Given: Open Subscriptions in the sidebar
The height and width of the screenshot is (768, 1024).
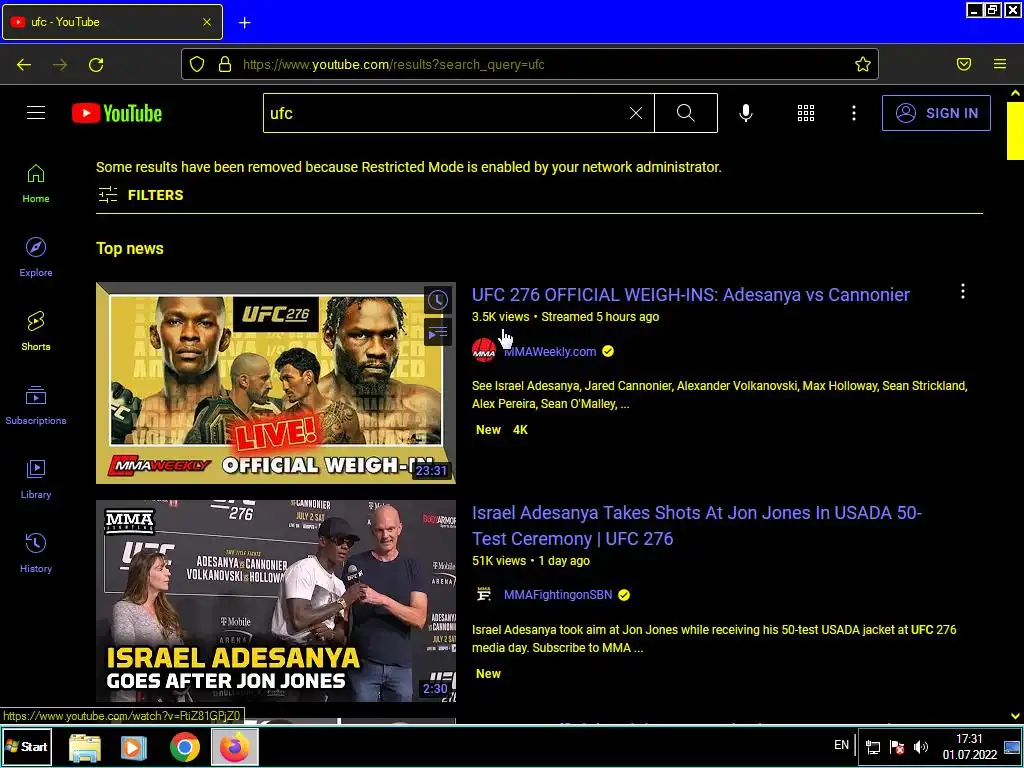Looking at the screenshot, I should (36, 405).
